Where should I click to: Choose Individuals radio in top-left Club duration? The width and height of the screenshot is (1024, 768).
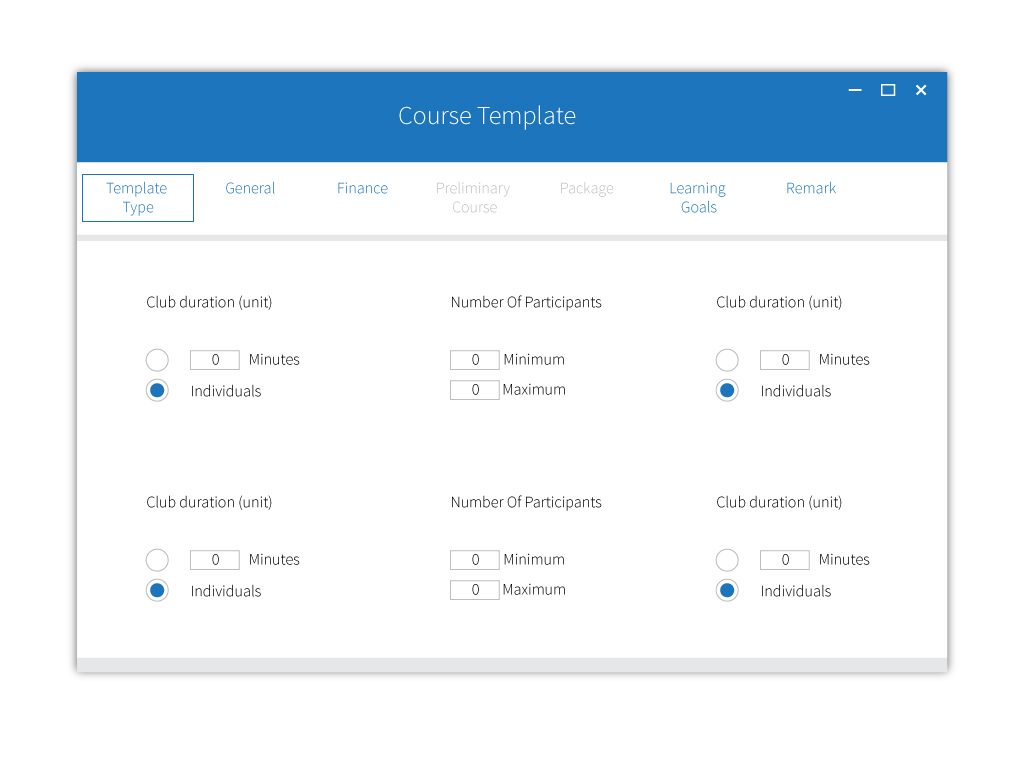(x=157, y=391)
